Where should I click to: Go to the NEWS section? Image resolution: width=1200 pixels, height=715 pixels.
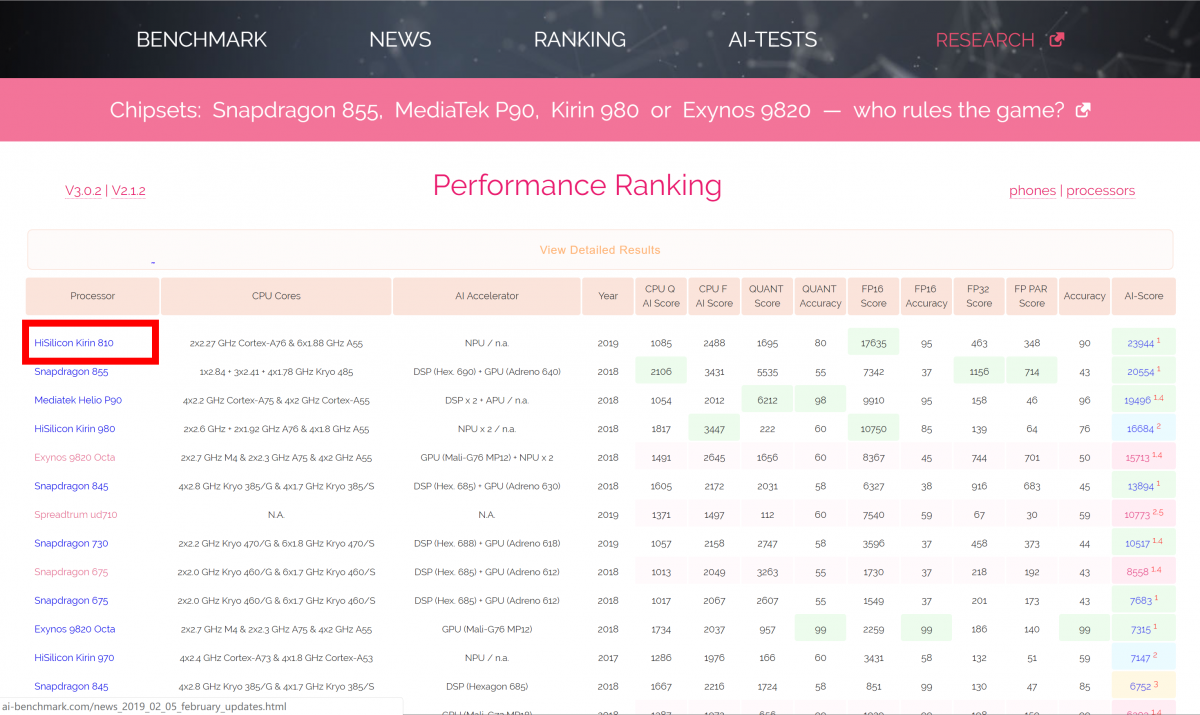[x=400, y=40]
